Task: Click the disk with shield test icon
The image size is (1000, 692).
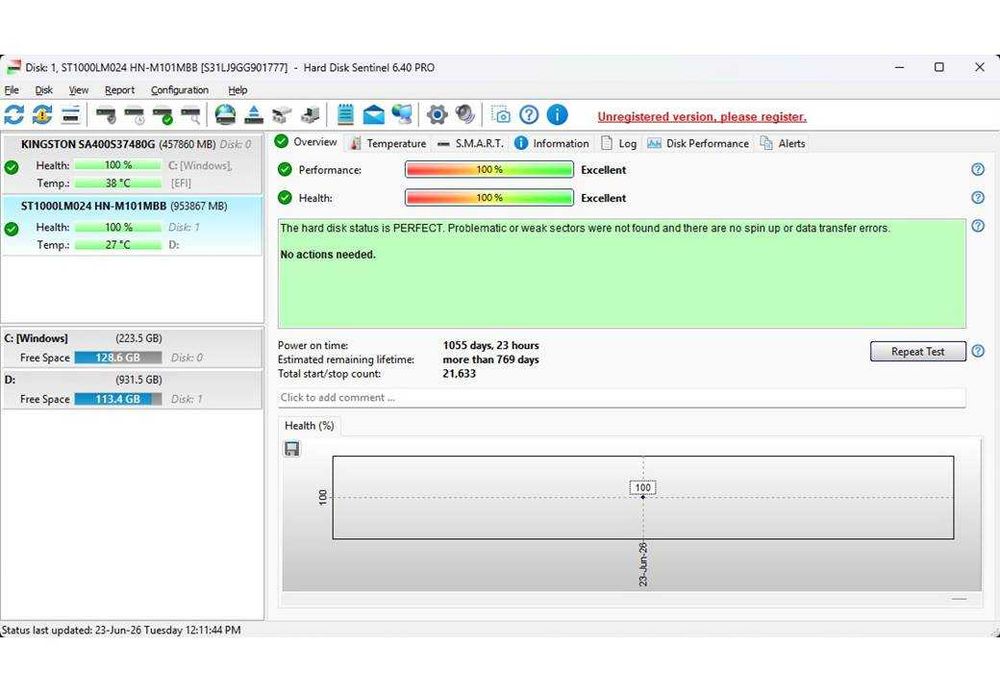Action: click(106, 115)
